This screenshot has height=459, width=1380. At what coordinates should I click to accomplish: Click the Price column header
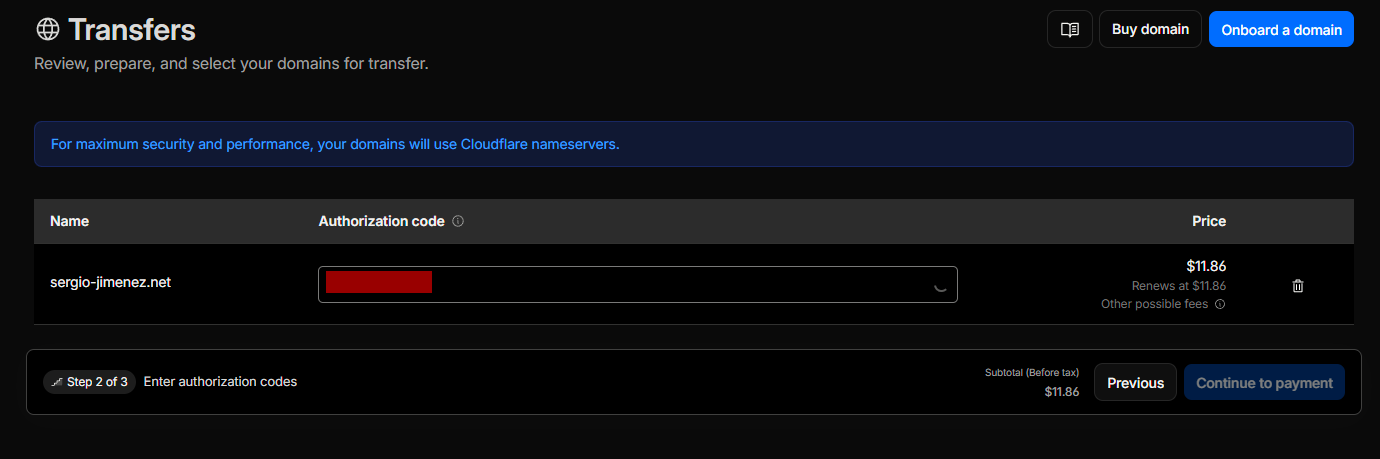pos(1209,221)
